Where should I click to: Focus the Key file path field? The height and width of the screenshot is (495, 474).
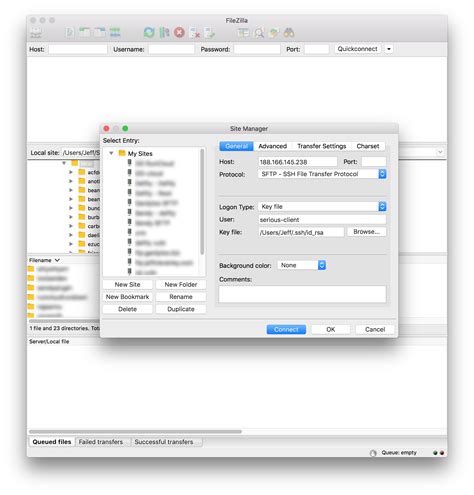(x=301, y=232)
